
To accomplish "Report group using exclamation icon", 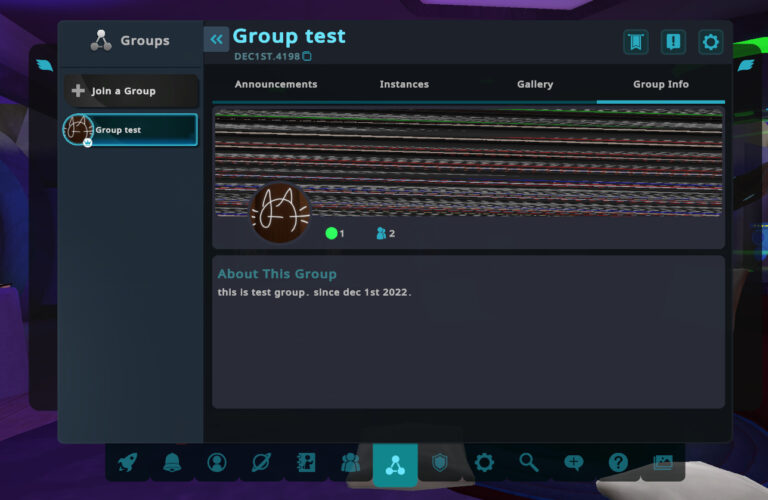I will tap(673, 41).
